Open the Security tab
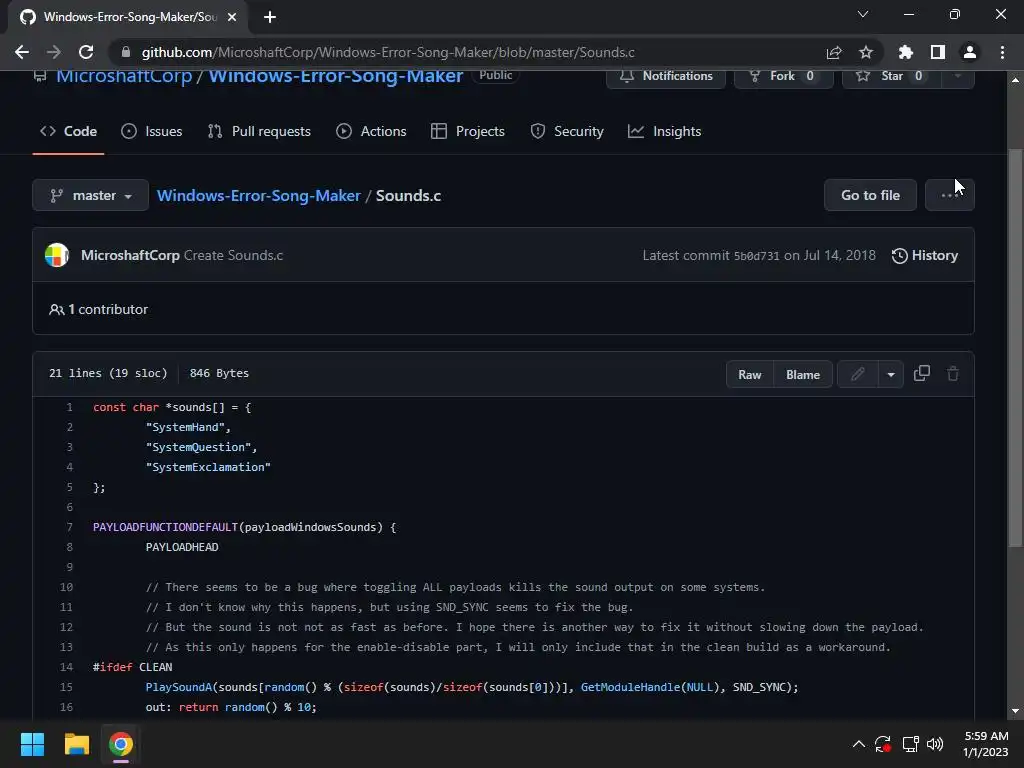Screen dimensions: 1024x768 pyautogui.click(x=568, y=131)
